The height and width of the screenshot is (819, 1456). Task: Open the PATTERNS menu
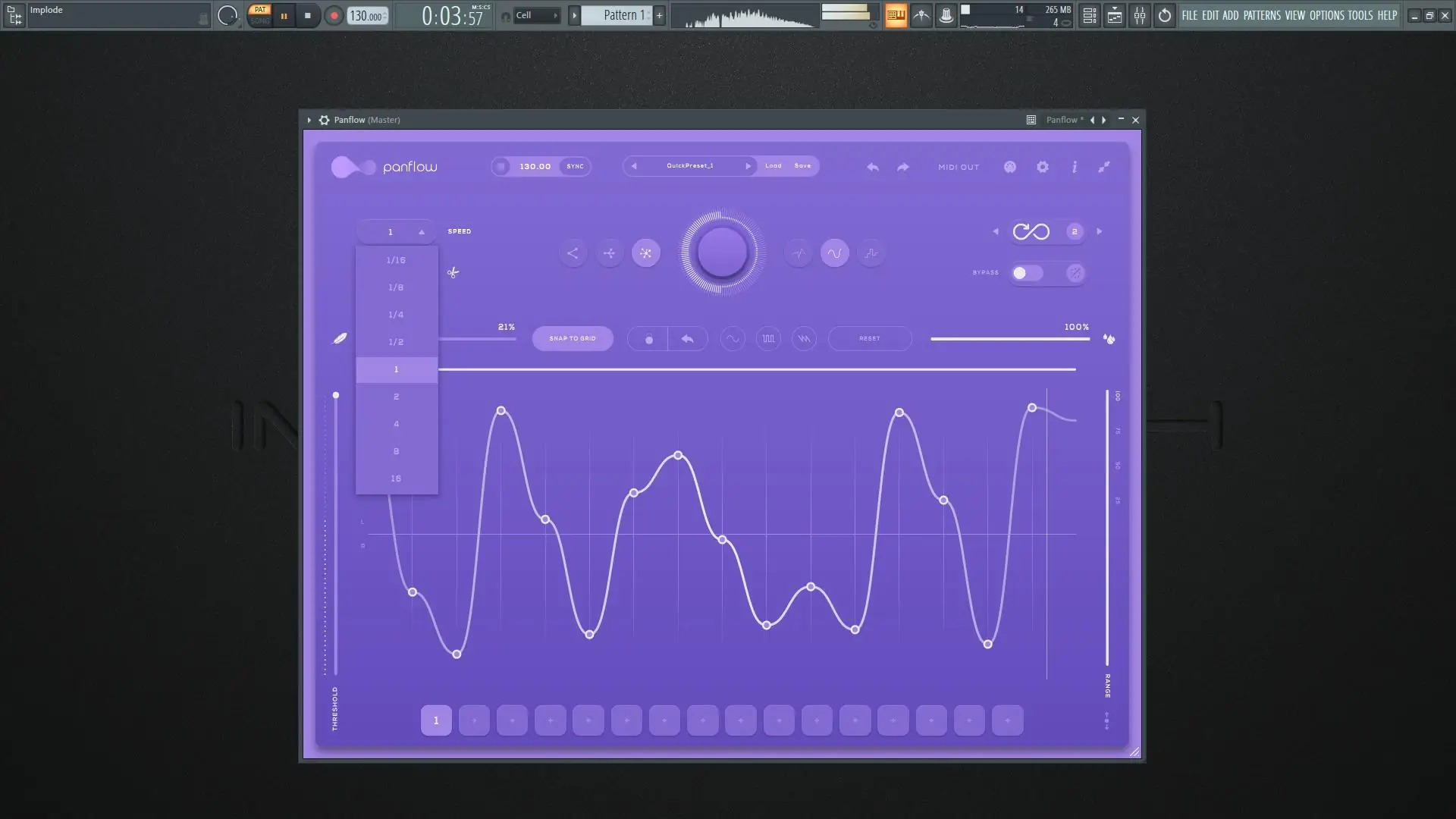coord(1262,15)
